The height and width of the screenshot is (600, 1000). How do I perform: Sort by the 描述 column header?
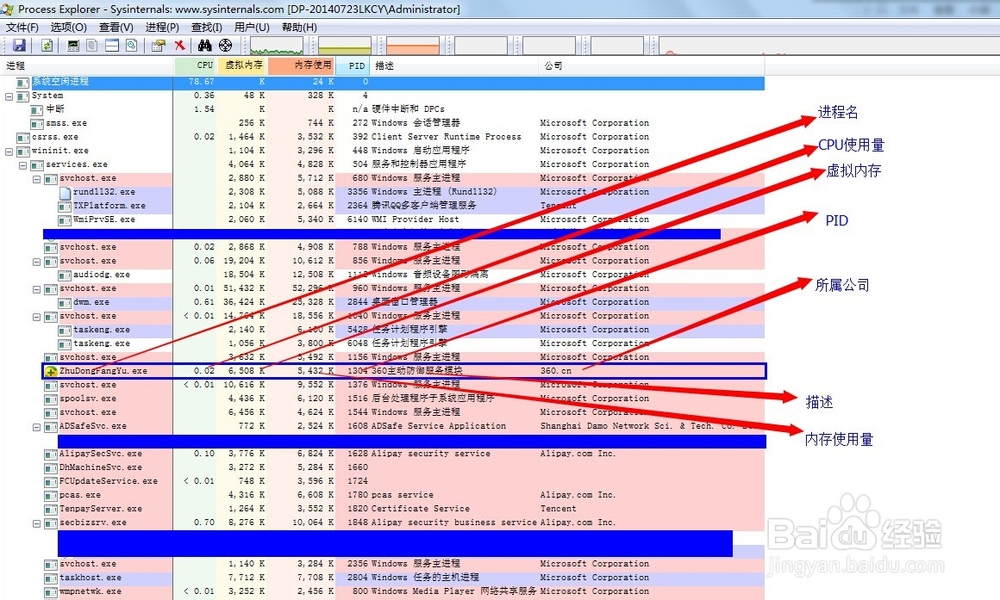click(x=455, y=66)
